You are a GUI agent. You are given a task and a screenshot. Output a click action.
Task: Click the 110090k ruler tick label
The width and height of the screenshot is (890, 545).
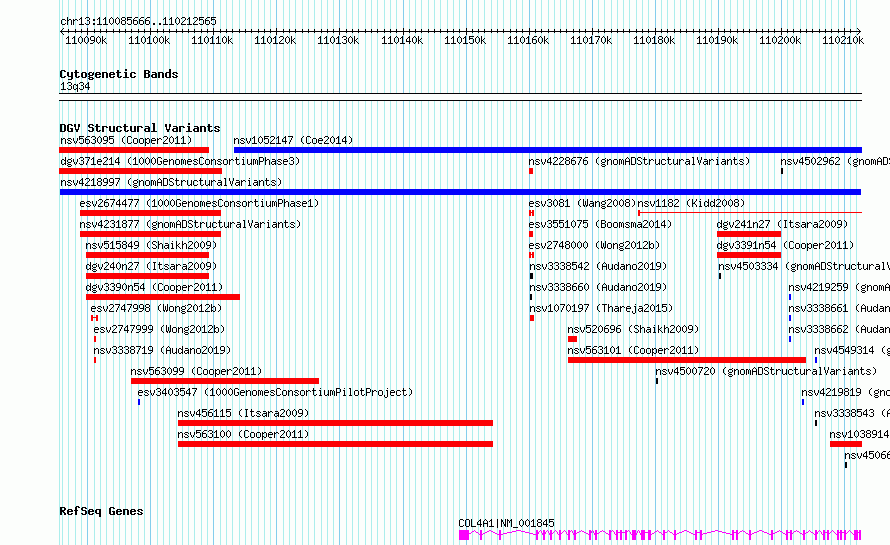coord(86,40)
